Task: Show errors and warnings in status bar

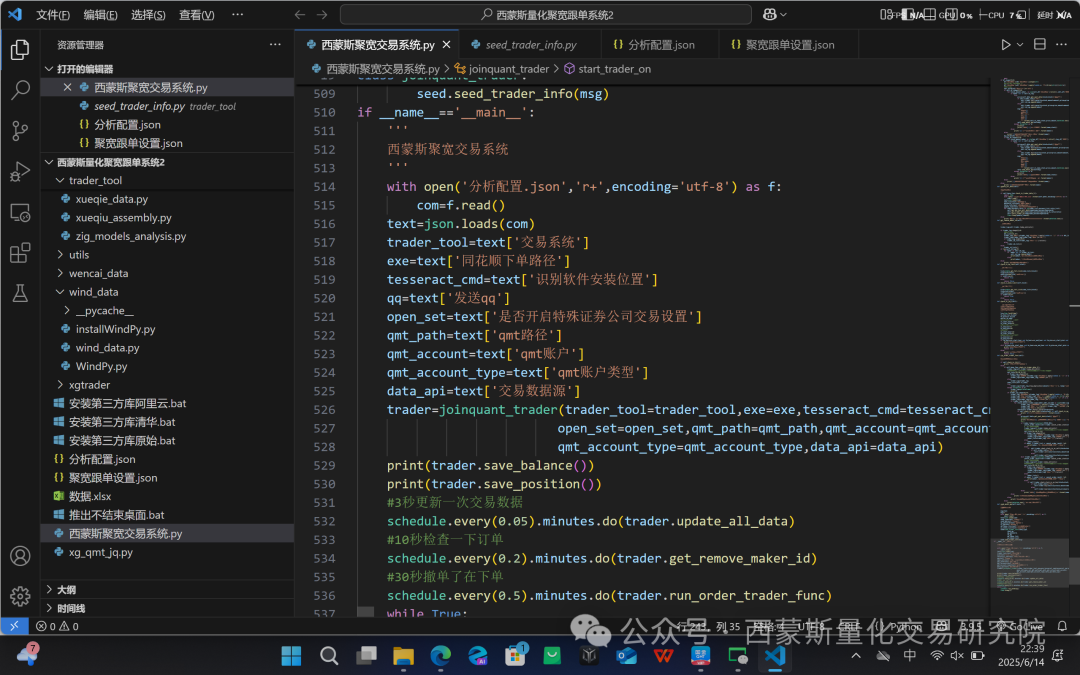Action: point(57,626)
